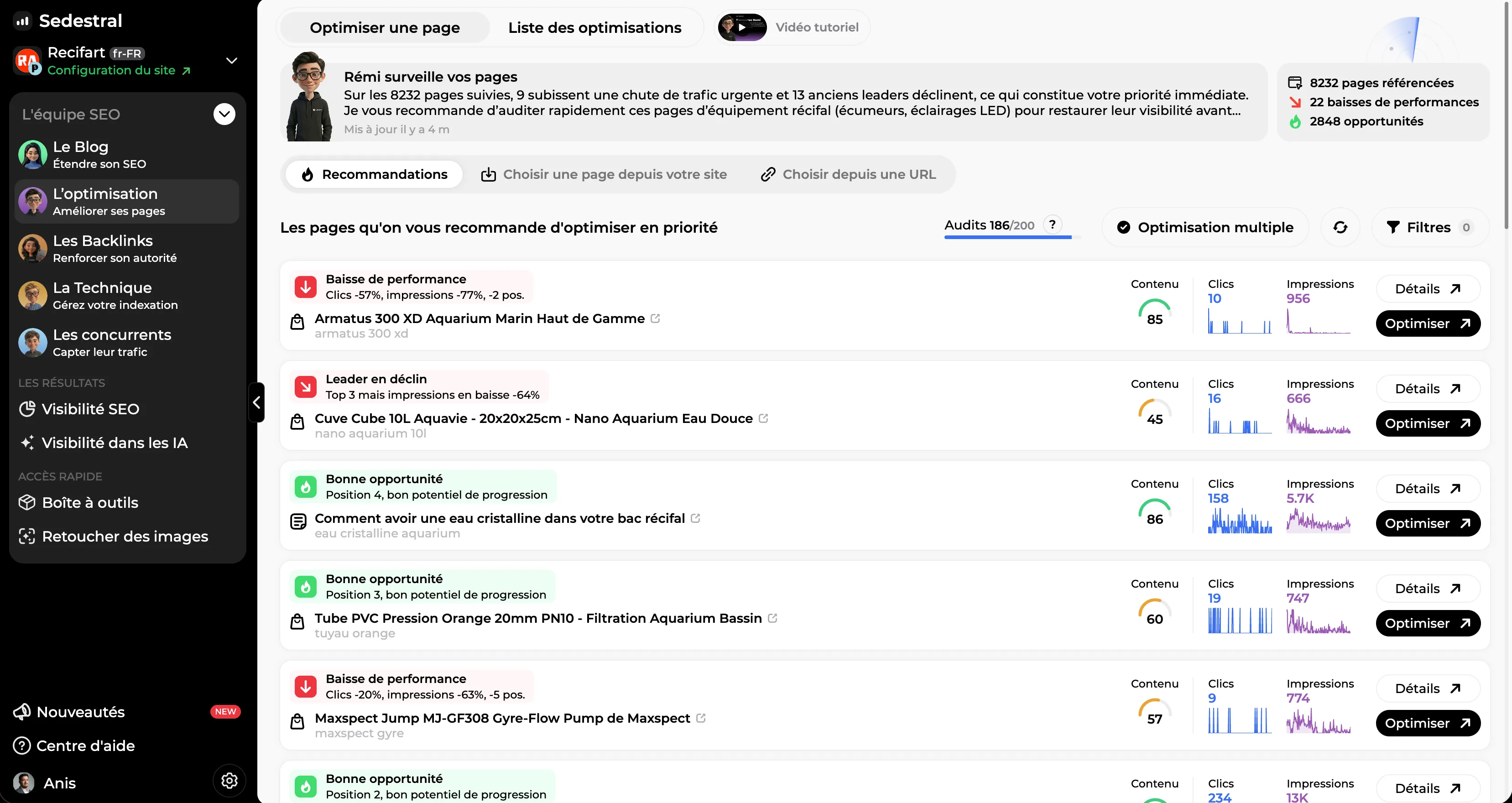Click the Nouveautés megaphone icon
1512x803 pixels.
tap(22, 711)
